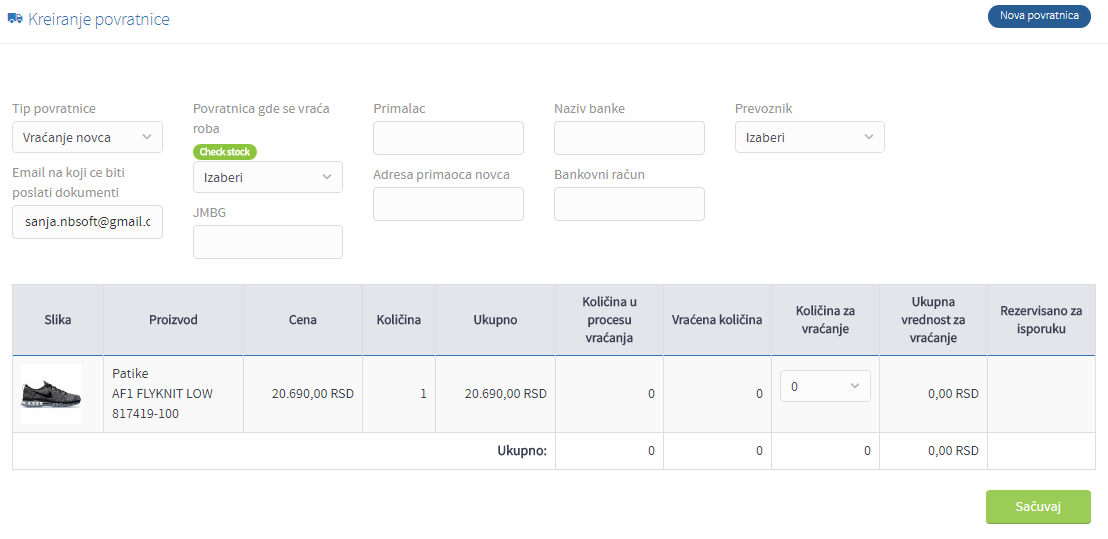Click the Check stock green badge

tap(225, 151)
